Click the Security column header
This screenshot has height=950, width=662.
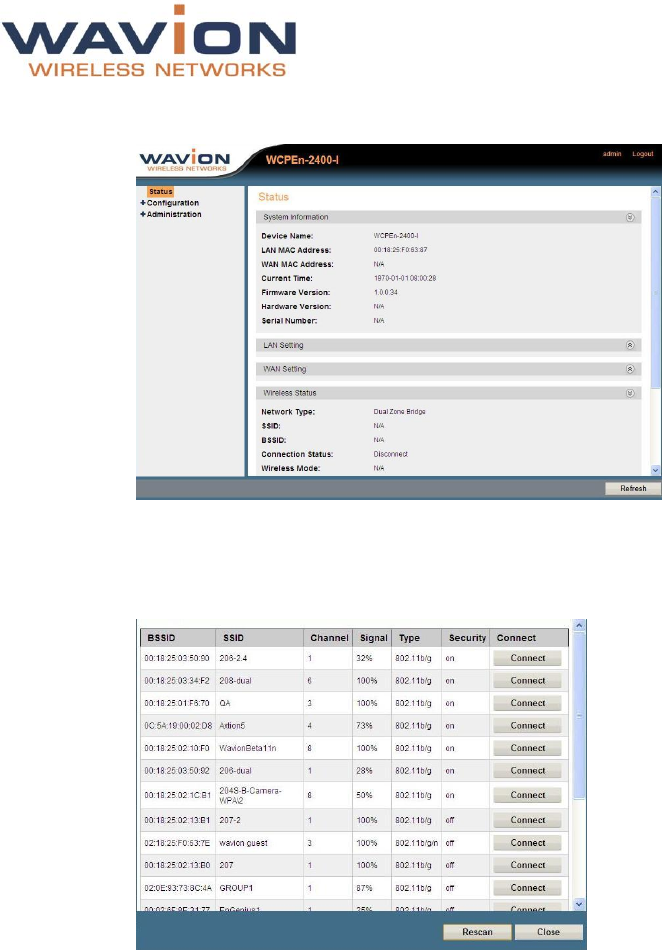(x=465, y=638)
